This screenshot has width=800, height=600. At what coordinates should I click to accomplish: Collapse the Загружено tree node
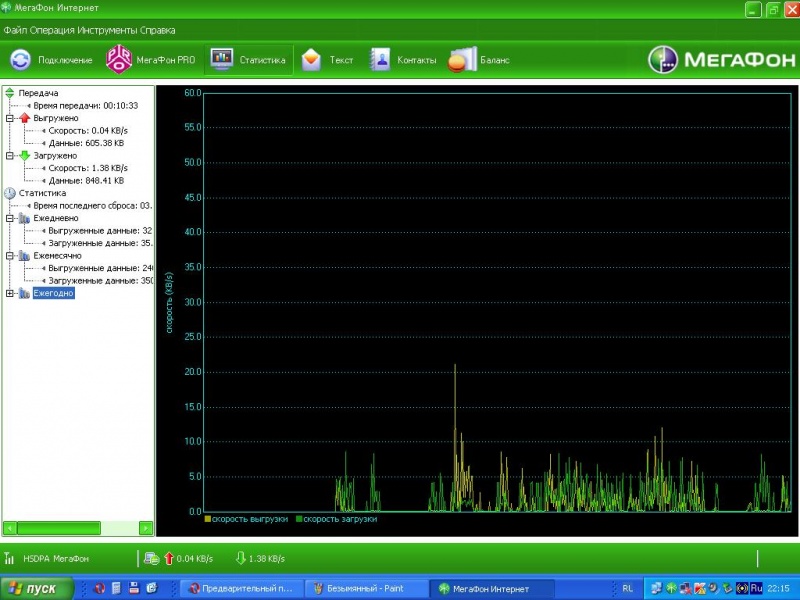[x=10, y=156]
